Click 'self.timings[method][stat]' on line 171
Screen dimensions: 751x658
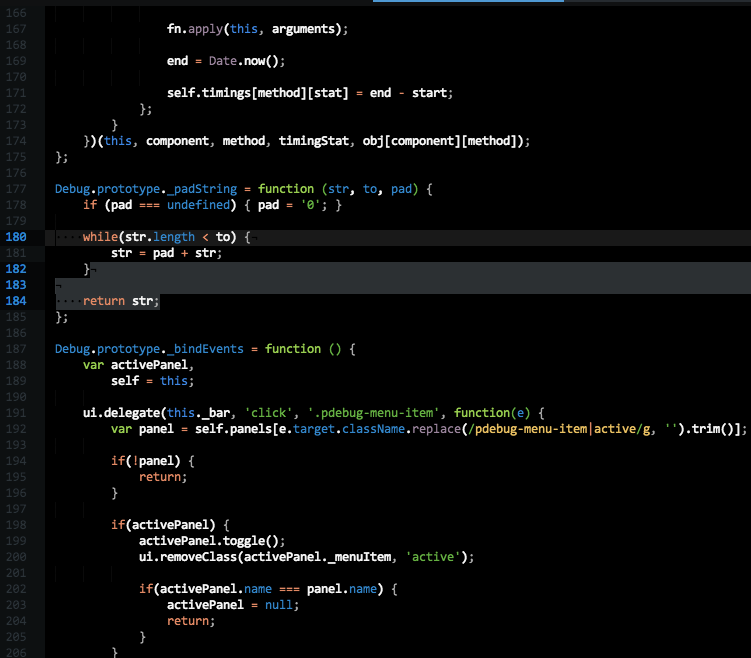(x=258, y=93)
